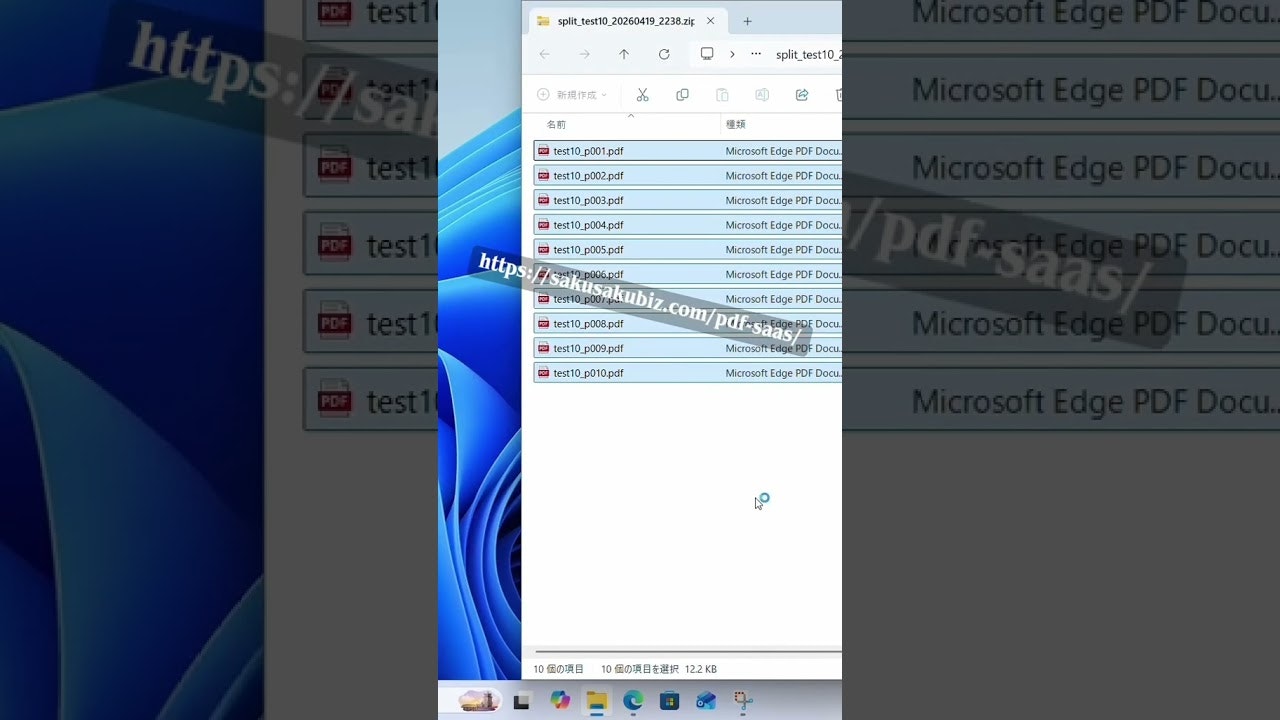This screenshot has width=1280, height=720.
Task: Click the split_test10 breadcrumb in address bar
Action: (x=808, y=55)
